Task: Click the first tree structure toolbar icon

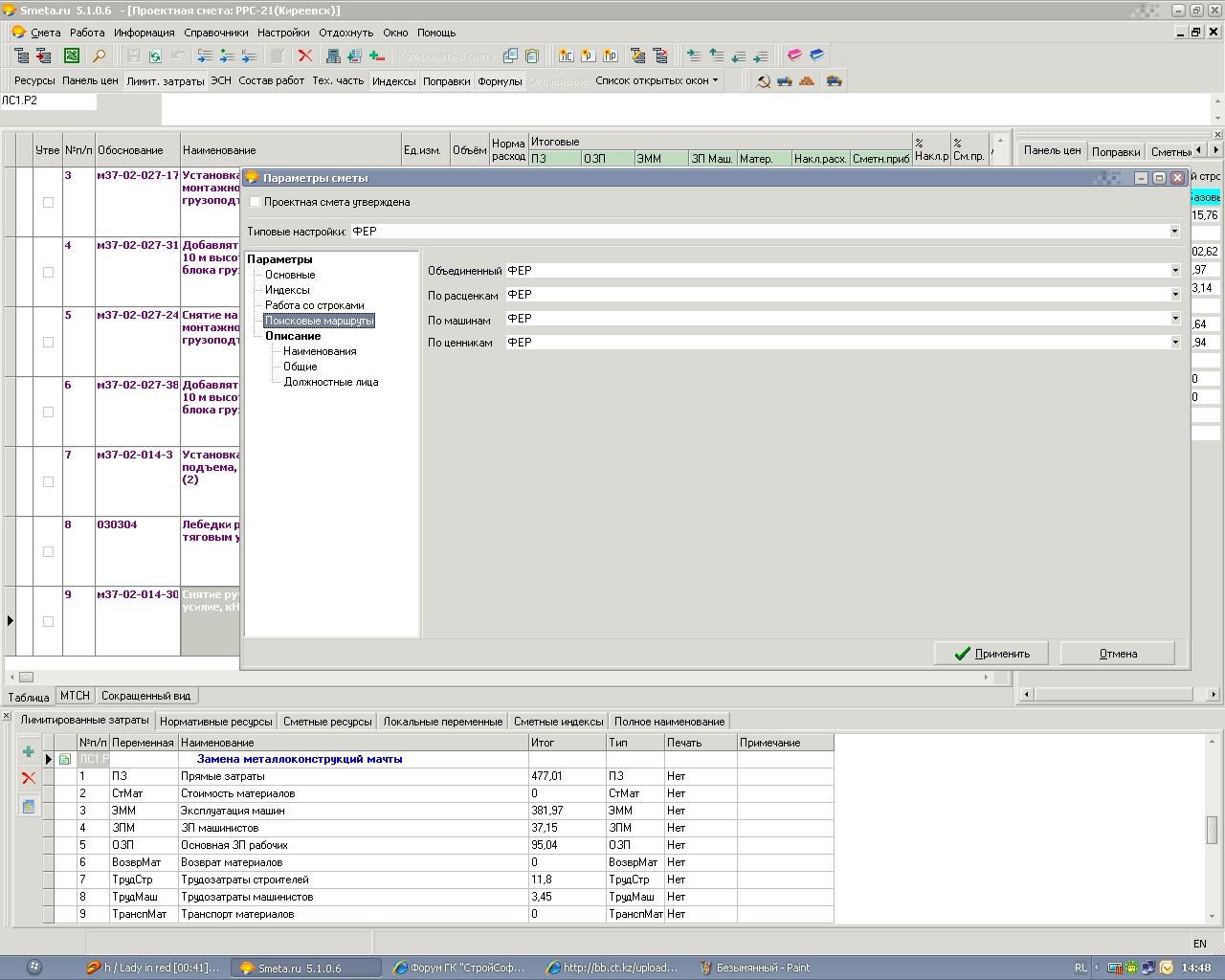Action: (21, 56)
